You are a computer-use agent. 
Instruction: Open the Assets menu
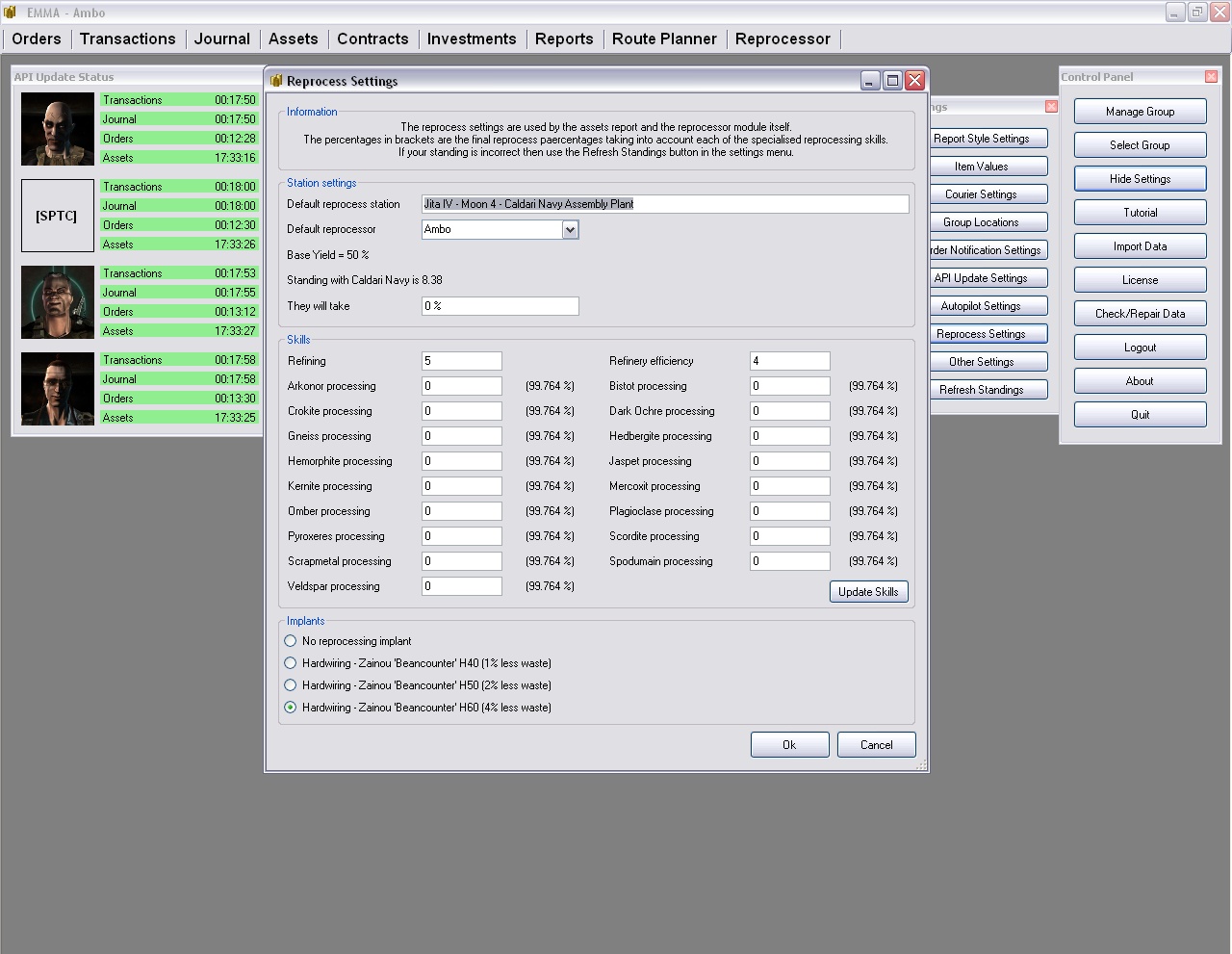[294, 39]
